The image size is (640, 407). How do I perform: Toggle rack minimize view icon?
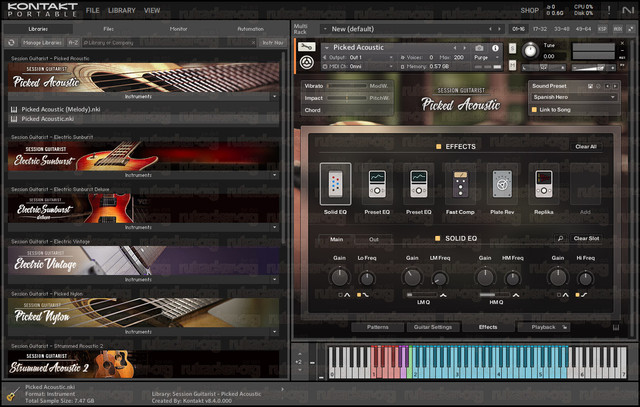point(631,29)
